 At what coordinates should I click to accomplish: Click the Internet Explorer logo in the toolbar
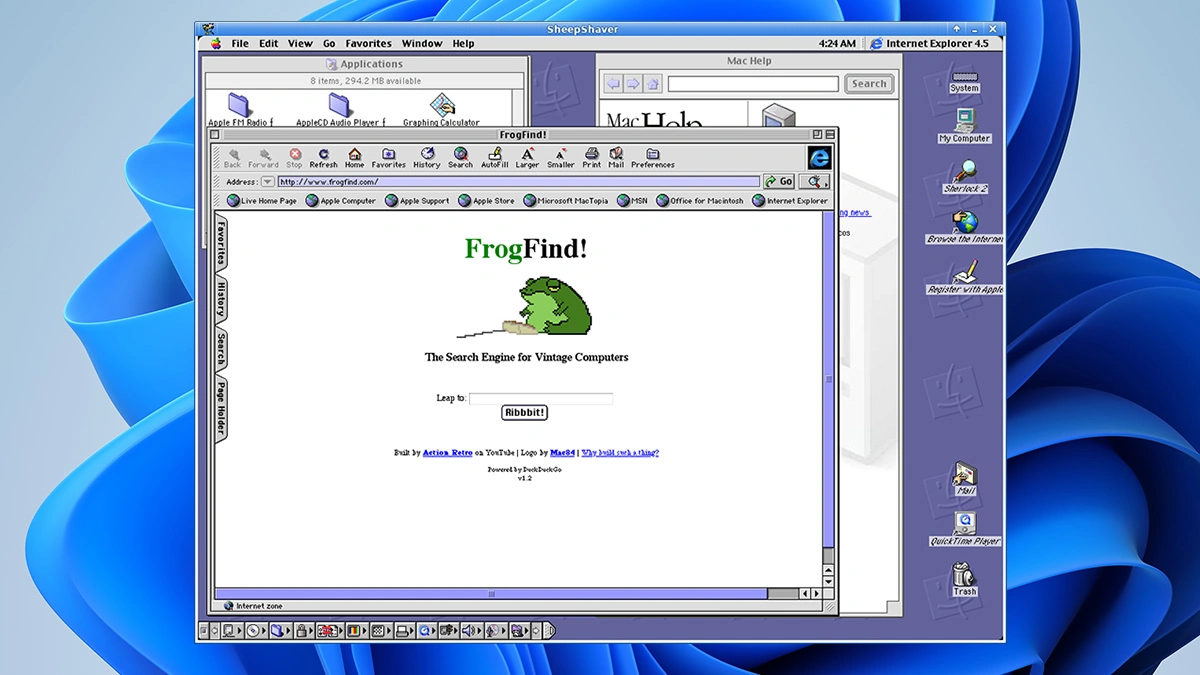pos(819,157)
